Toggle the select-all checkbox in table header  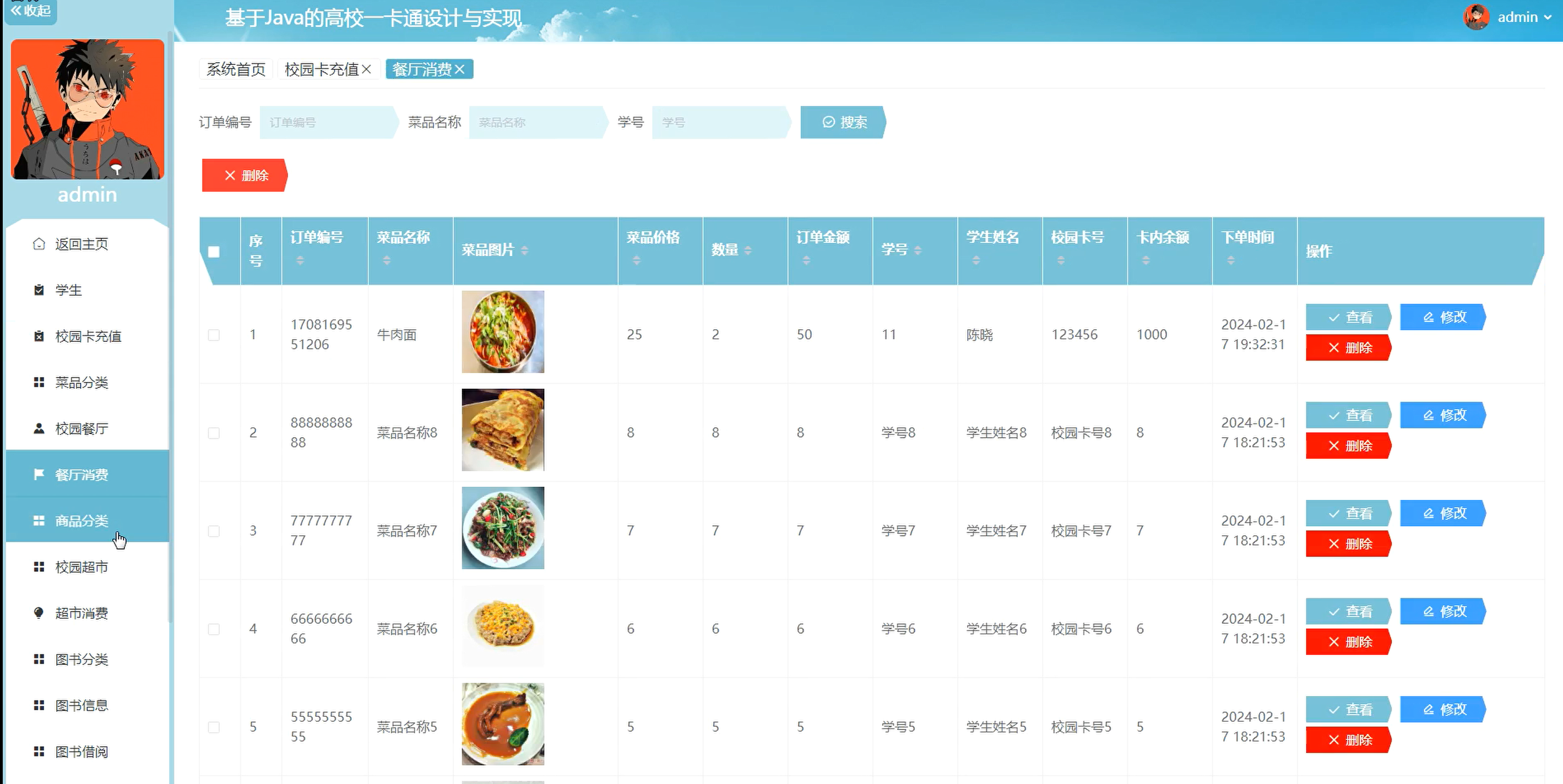coord(214,252)
